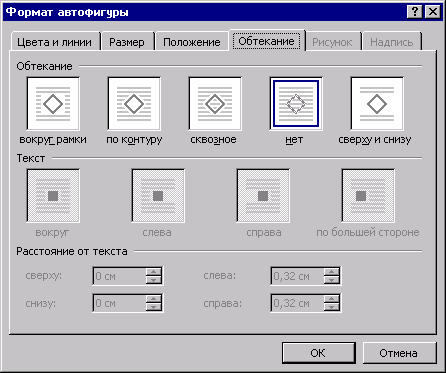Image resolution: width=446 pixels, height=373 pixels.
Task: Click the 'Расстояние от текста' group heading
Action: [72, 251]
